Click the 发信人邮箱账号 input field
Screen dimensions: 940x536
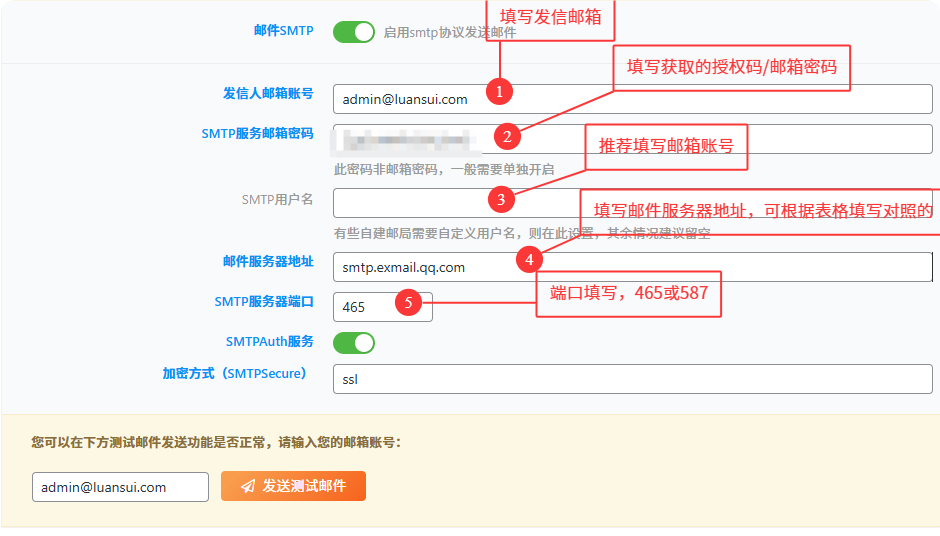coord(632,99)
